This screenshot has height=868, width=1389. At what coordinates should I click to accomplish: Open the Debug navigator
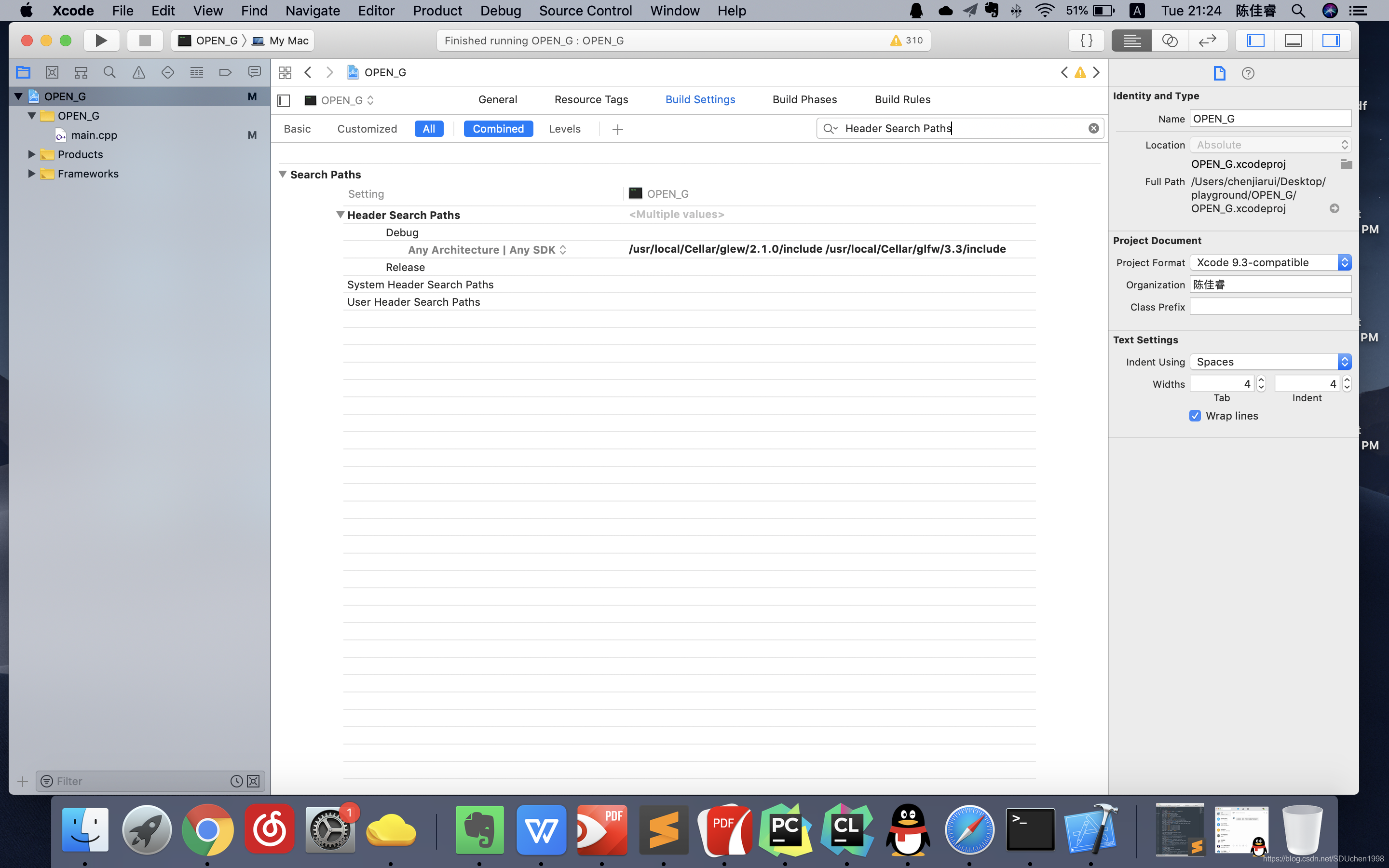pyautogui.click(x=196, y=72)
